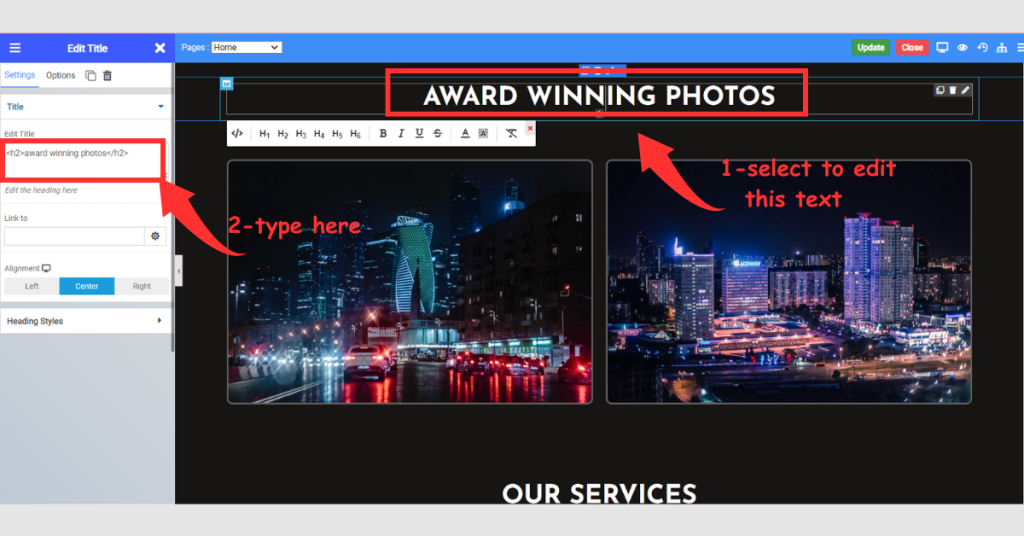Apply H3 heading format
The image size is (1024, 536).
(301, 134)
